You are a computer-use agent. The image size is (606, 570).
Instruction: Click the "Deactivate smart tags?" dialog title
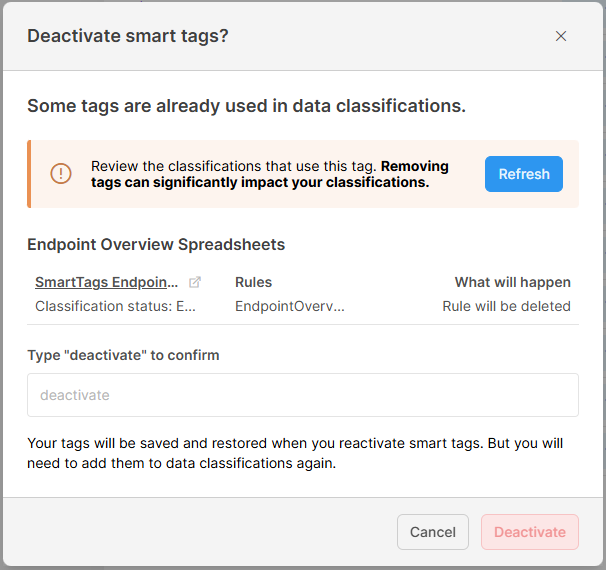[128, 36]
